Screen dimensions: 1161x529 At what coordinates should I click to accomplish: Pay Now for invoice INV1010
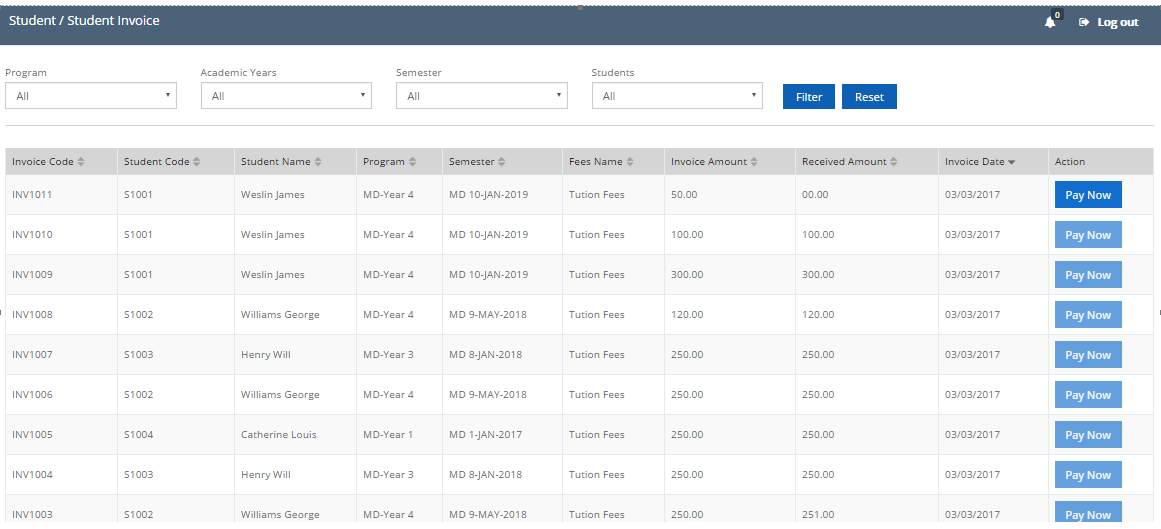1088,235
